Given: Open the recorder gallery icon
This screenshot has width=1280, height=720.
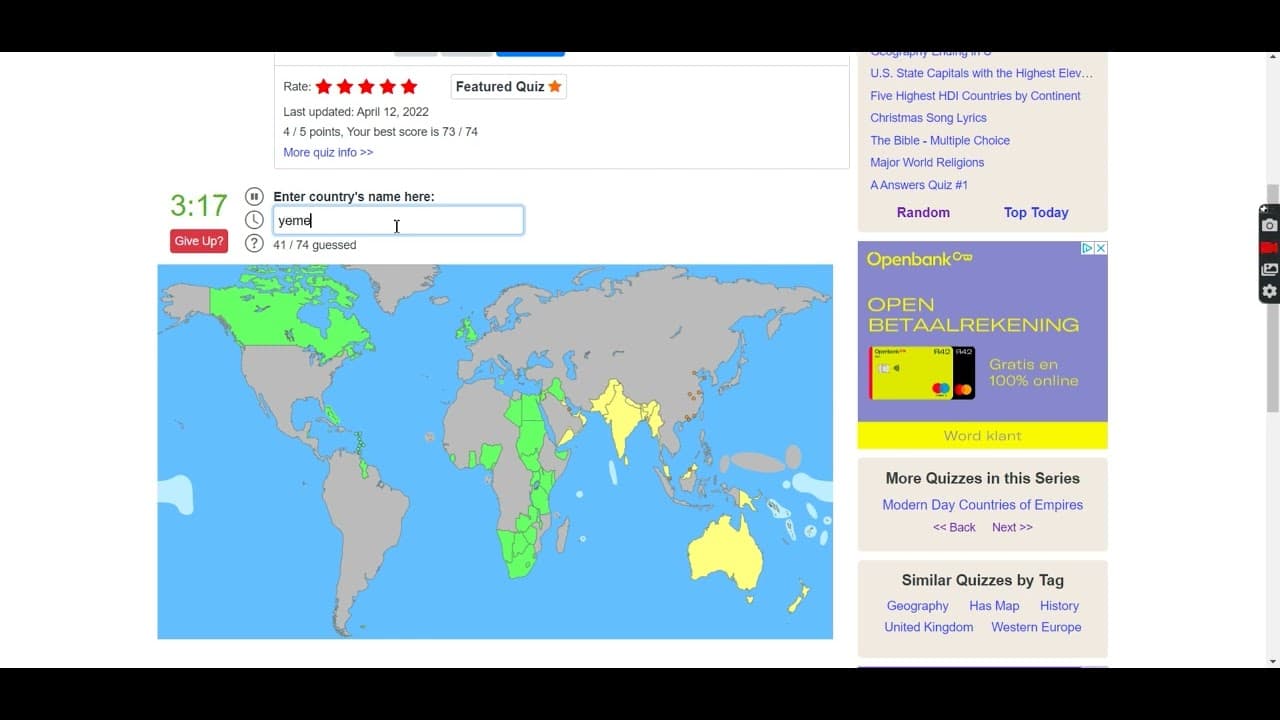Looking at the screenshot, I should tap(1269, 269).
